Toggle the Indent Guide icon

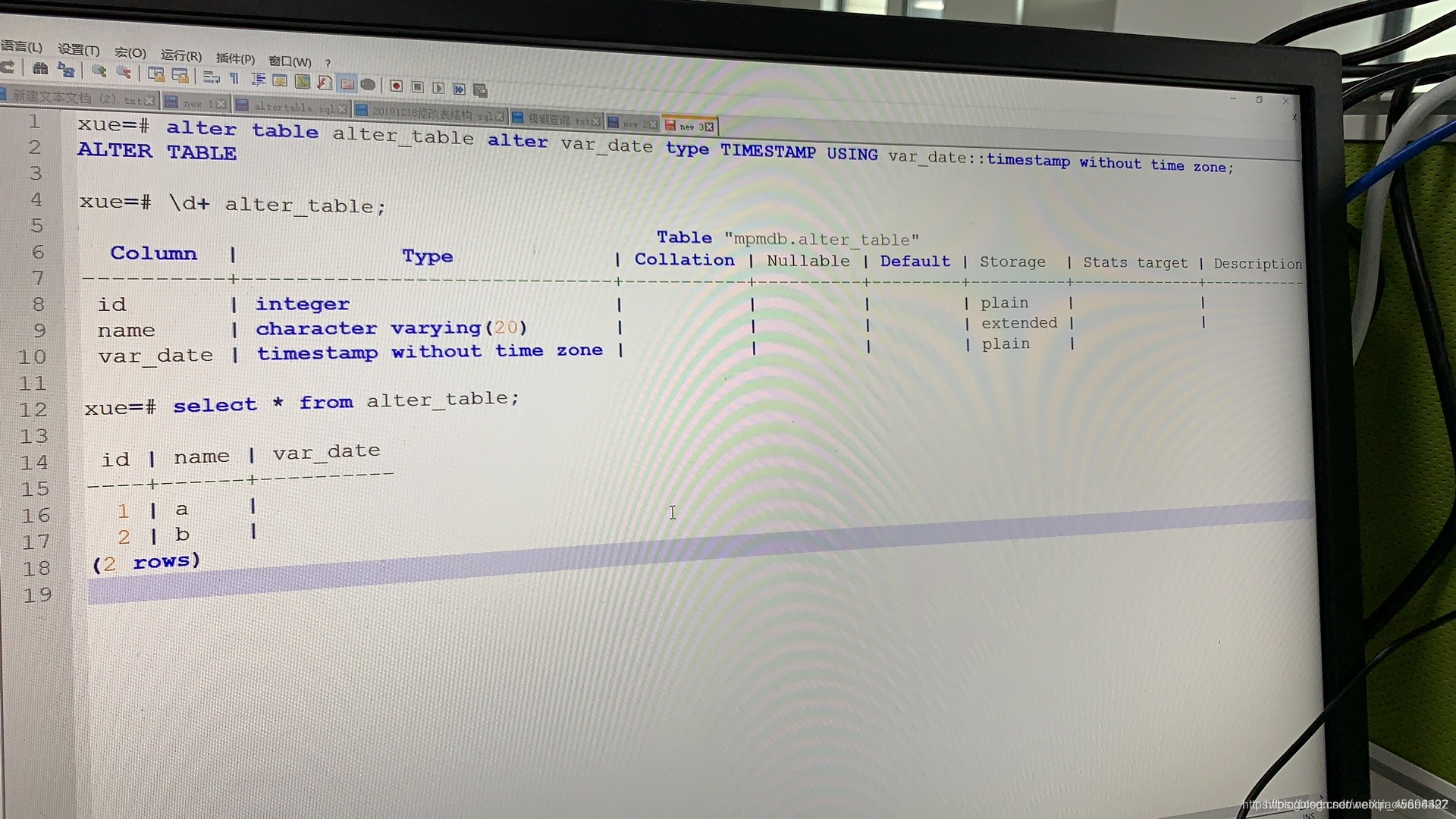258,79
